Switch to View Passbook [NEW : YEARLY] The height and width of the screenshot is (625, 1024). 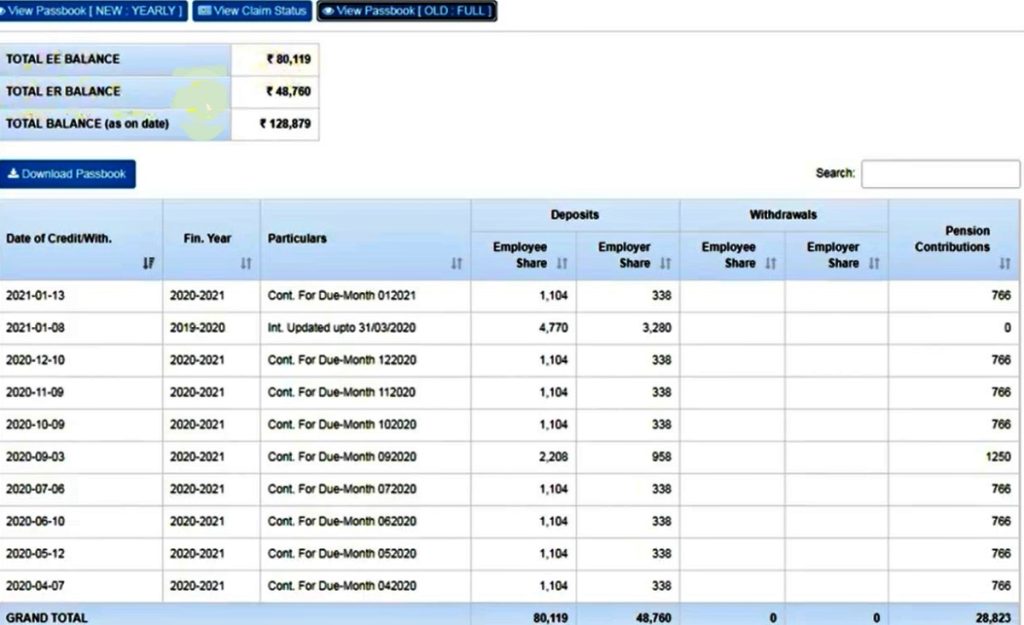click(95, 11)
